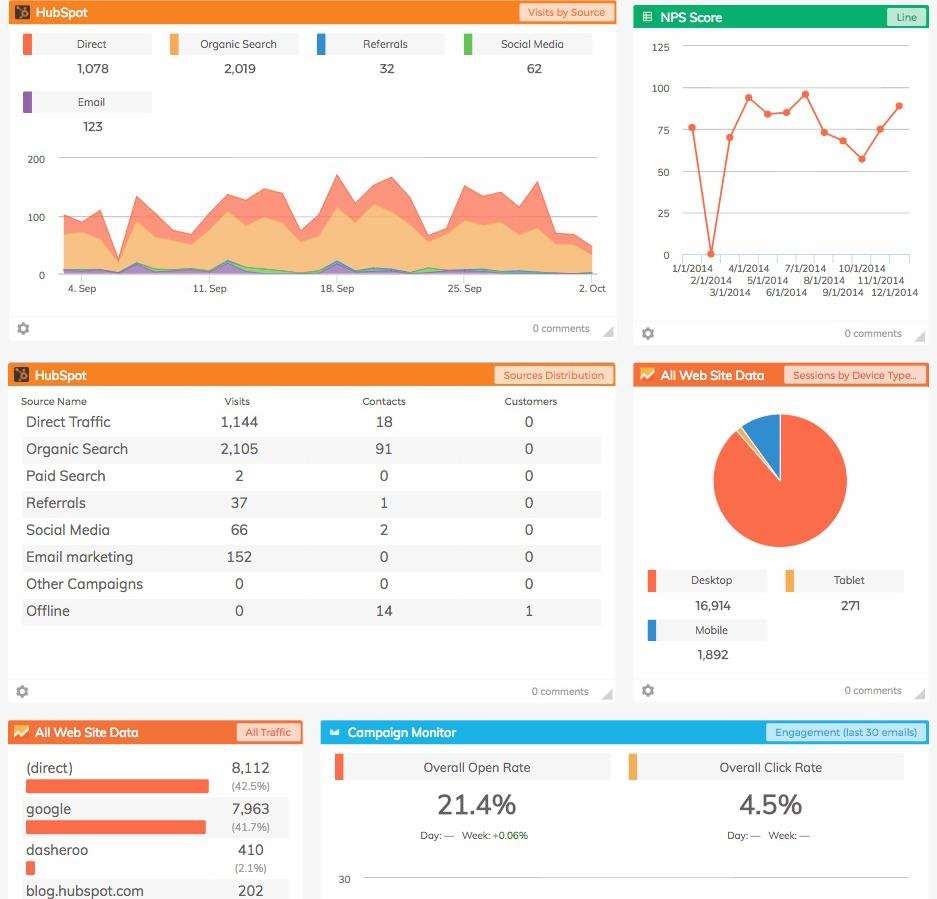Click the Line label on the NPS widget
Screen dimensions: 937x899
(904, 17)
